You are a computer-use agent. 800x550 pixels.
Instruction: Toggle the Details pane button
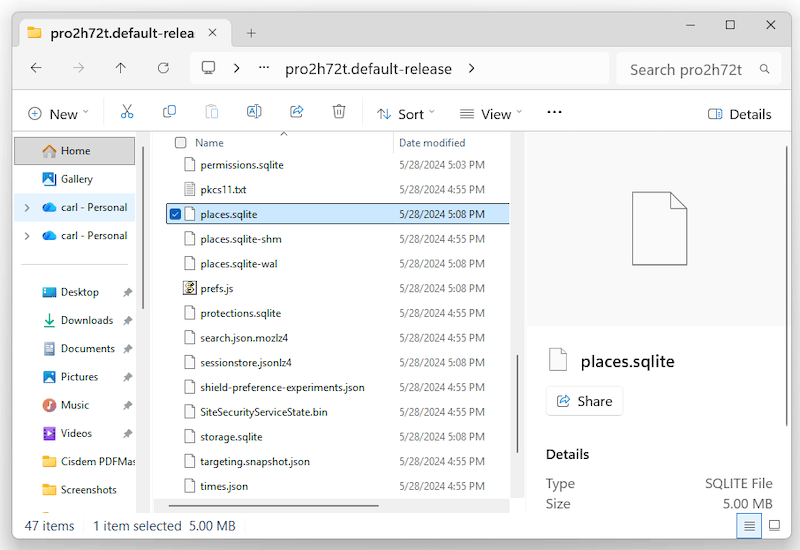739,114
